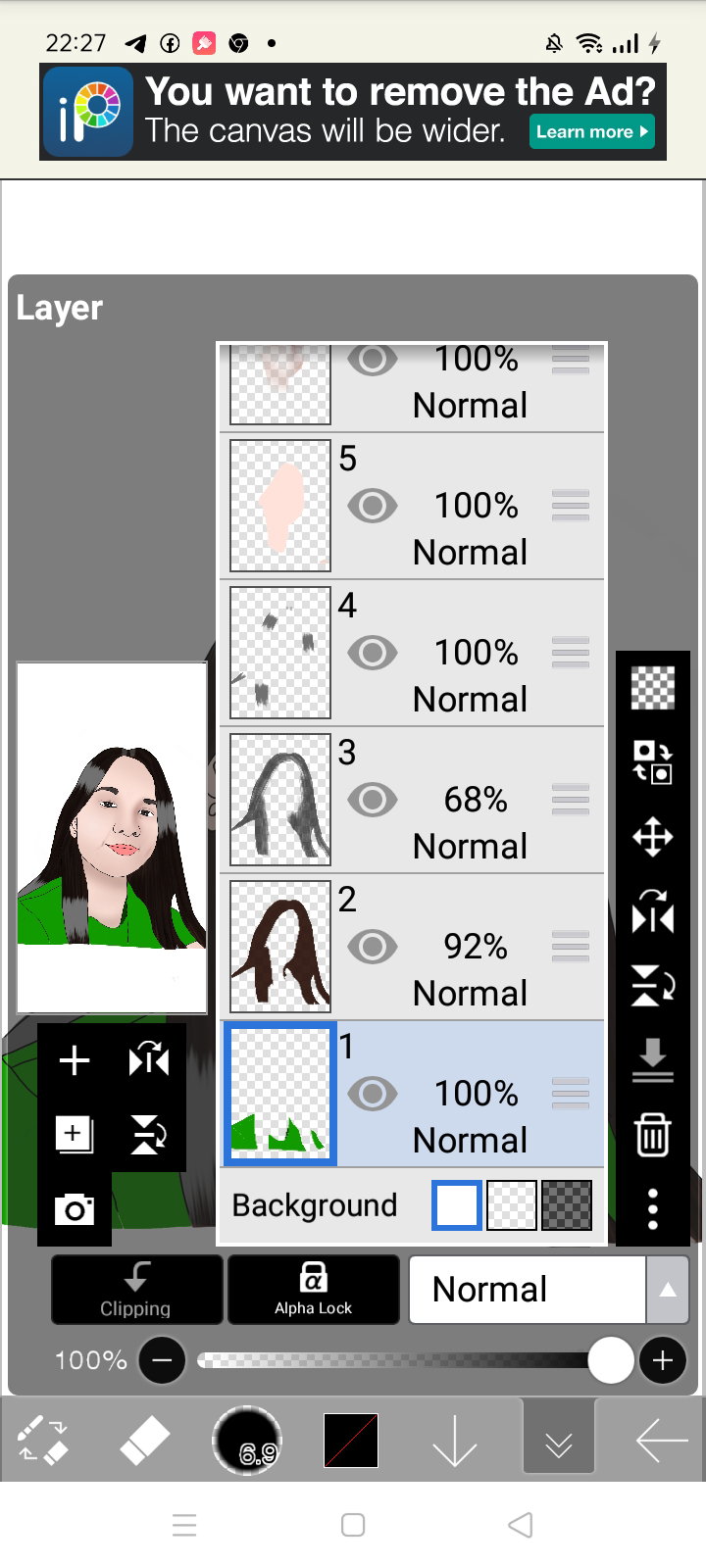Screen dimensions: 706x1568
Task: Open the camera import layer icon
Action: [x=75, y=1210]
